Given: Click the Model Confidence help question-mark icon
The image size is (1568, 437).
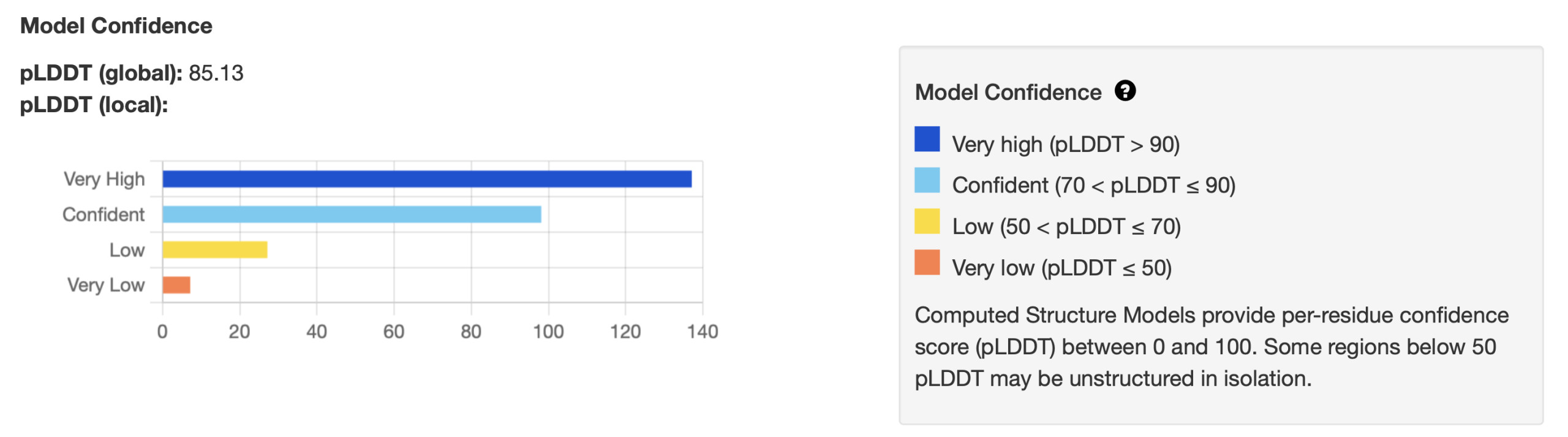Looking at the screenshot, I should pos(1125,91).
